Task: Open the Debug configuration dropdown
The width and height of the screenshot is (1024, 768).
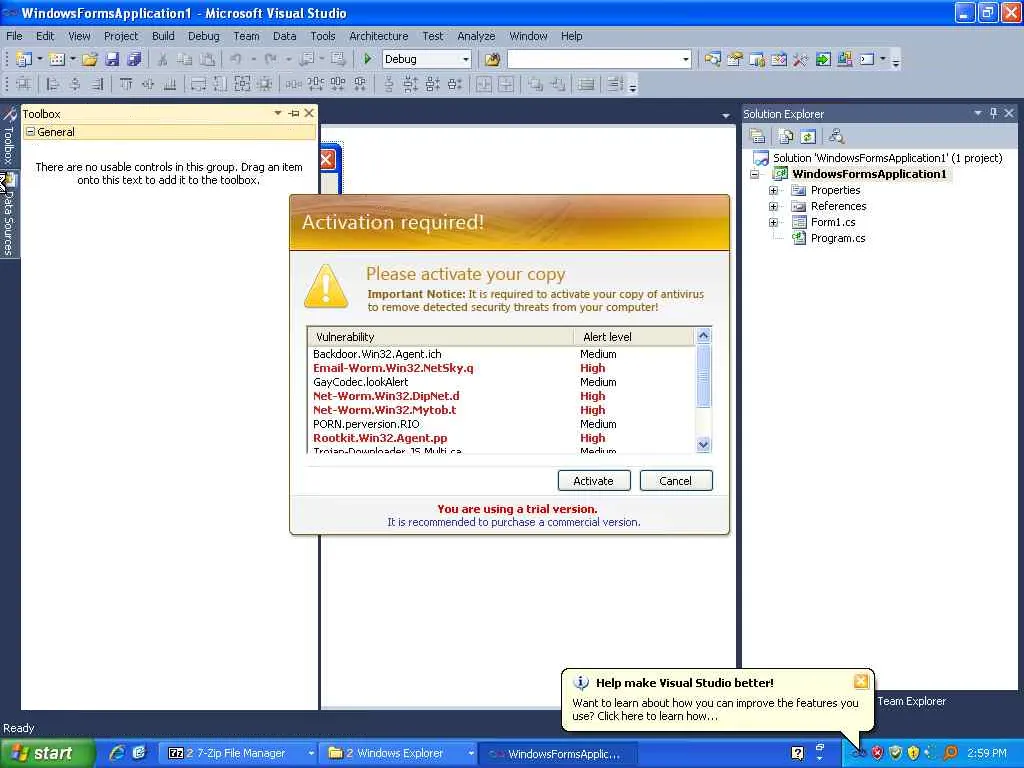Action: (x=466, y=59)
